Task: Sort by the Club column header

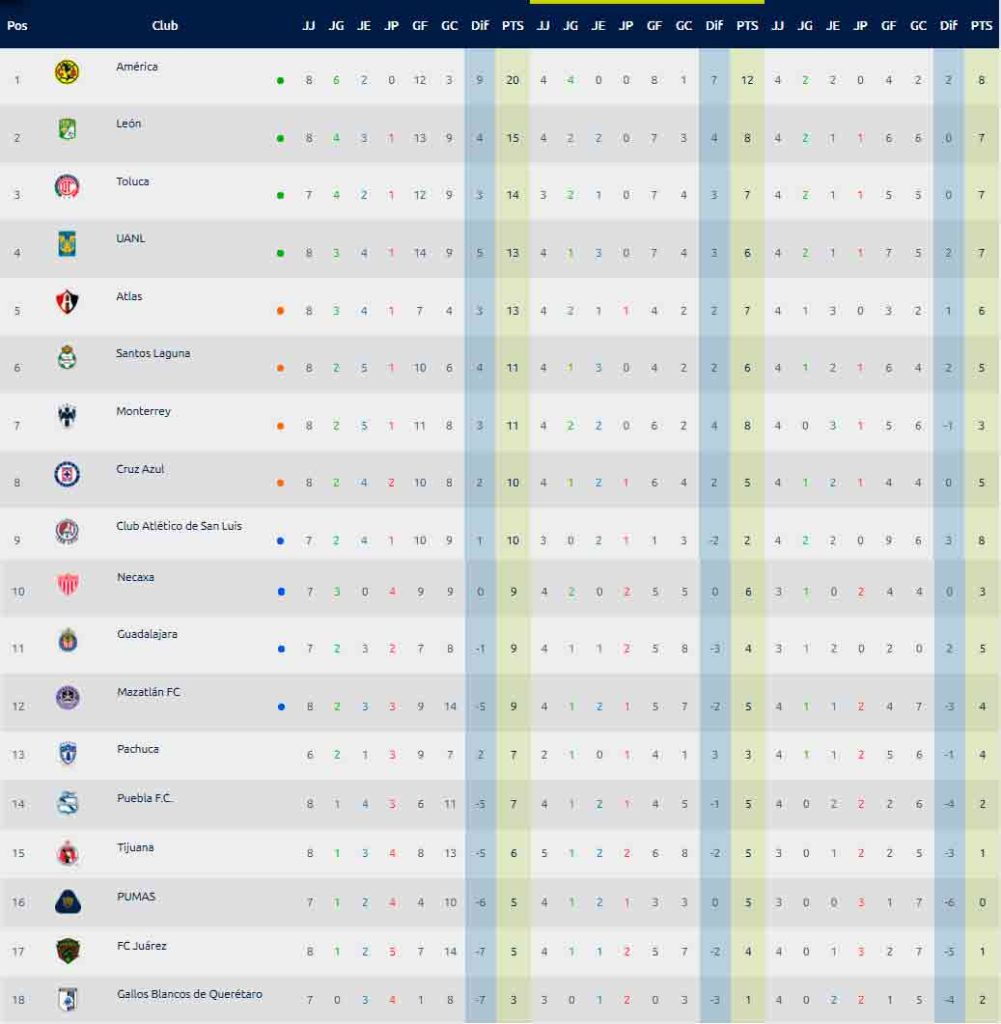Action: click(x=165, y=25)
